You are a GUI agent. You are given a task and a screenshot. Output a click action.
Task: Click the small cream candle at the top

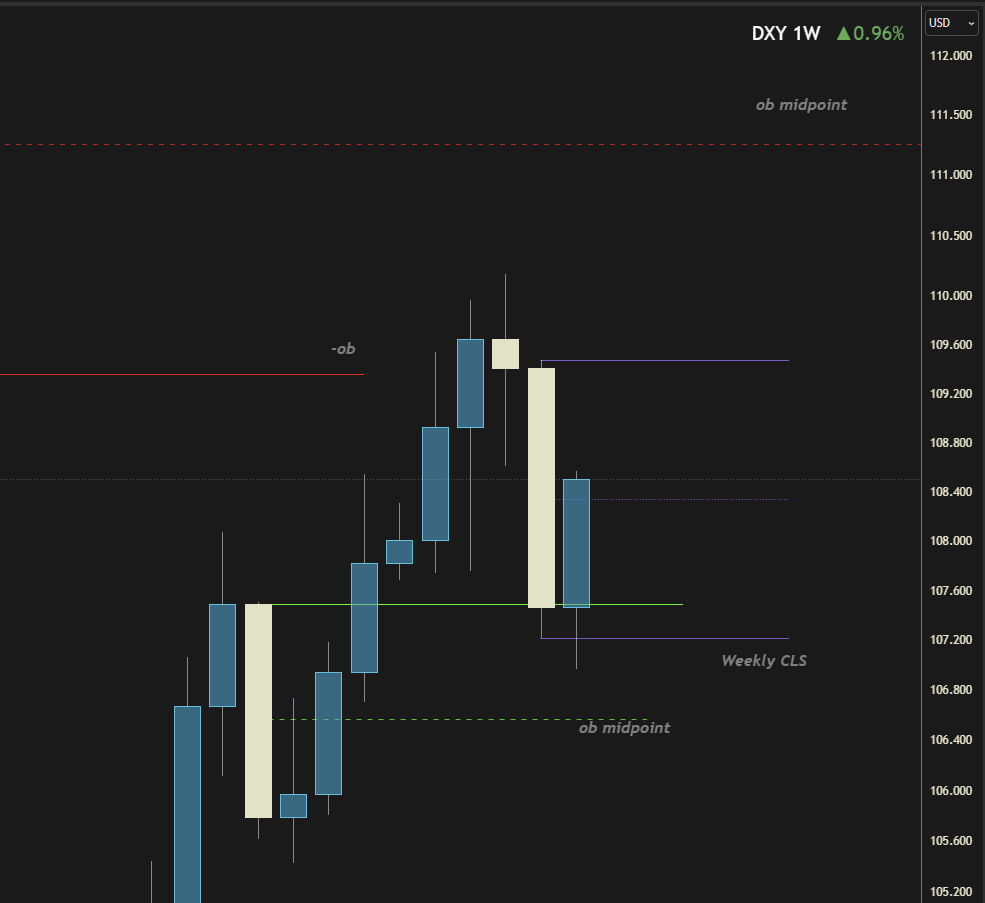click(506, 354)
